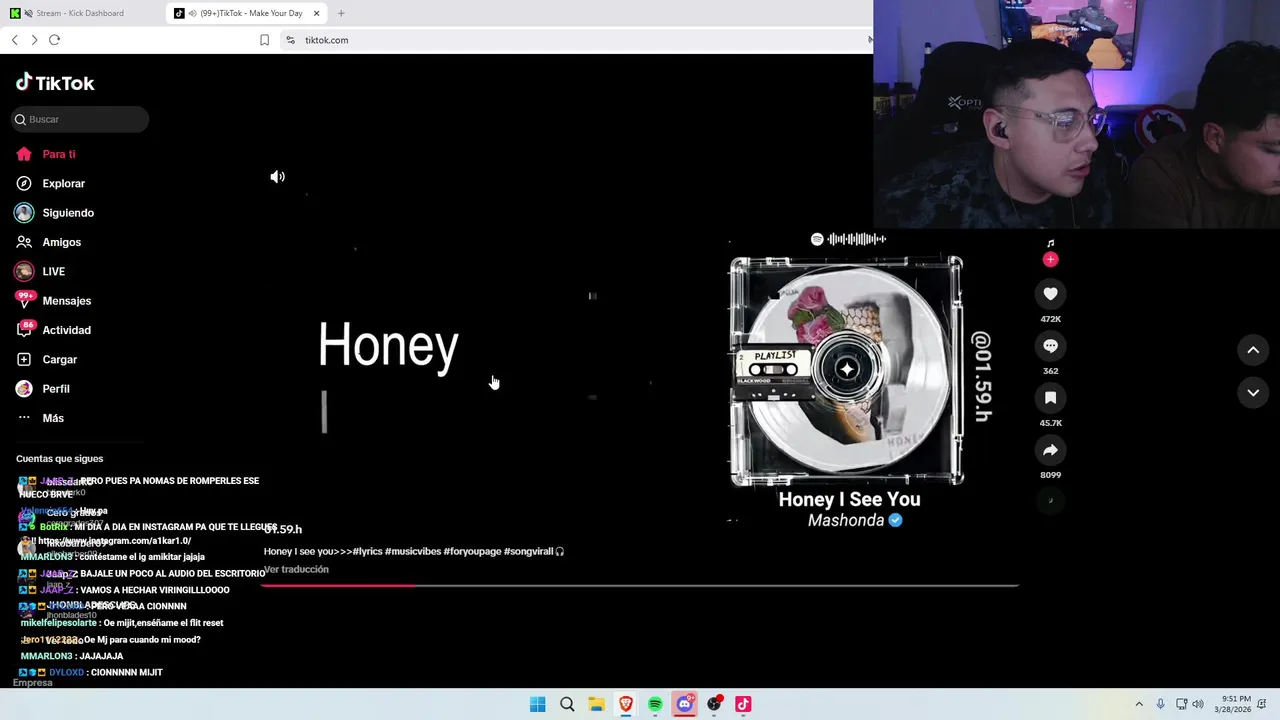The width and height of the screenshot is (1280, 720).
Task: Open Spotify from taskbar
Action: (655, 704)
